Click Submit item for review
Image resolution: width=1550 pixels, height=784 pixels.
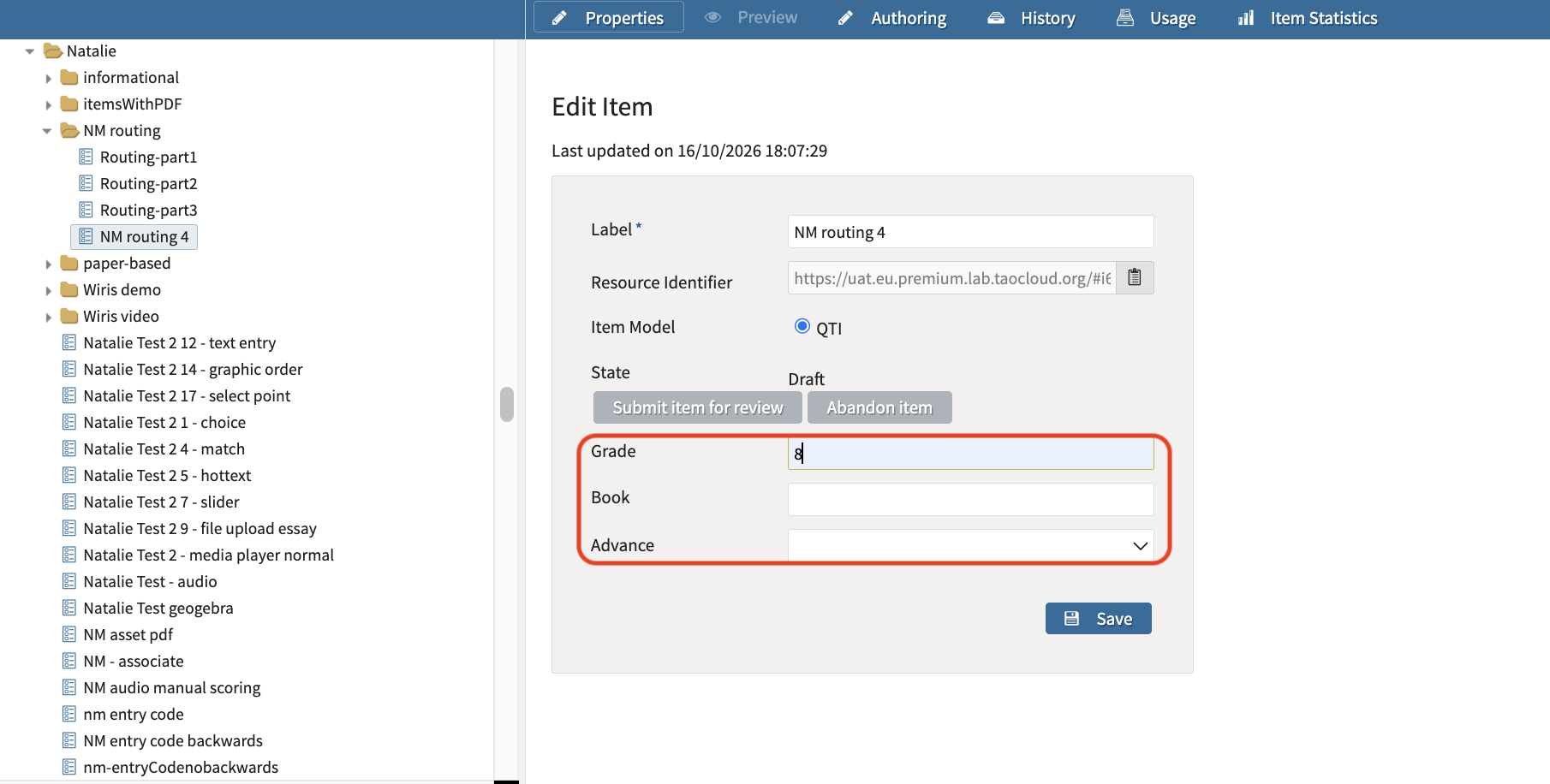tap(698, 407)
